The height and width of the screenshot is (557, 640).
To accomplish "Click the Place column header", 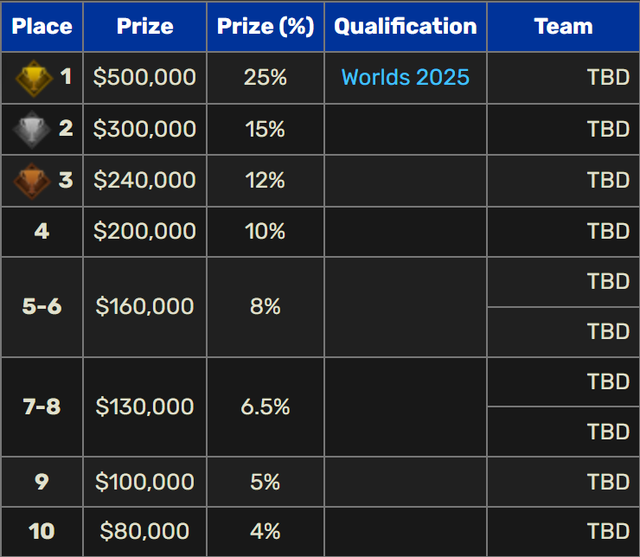I will click(x=42, y=27).
